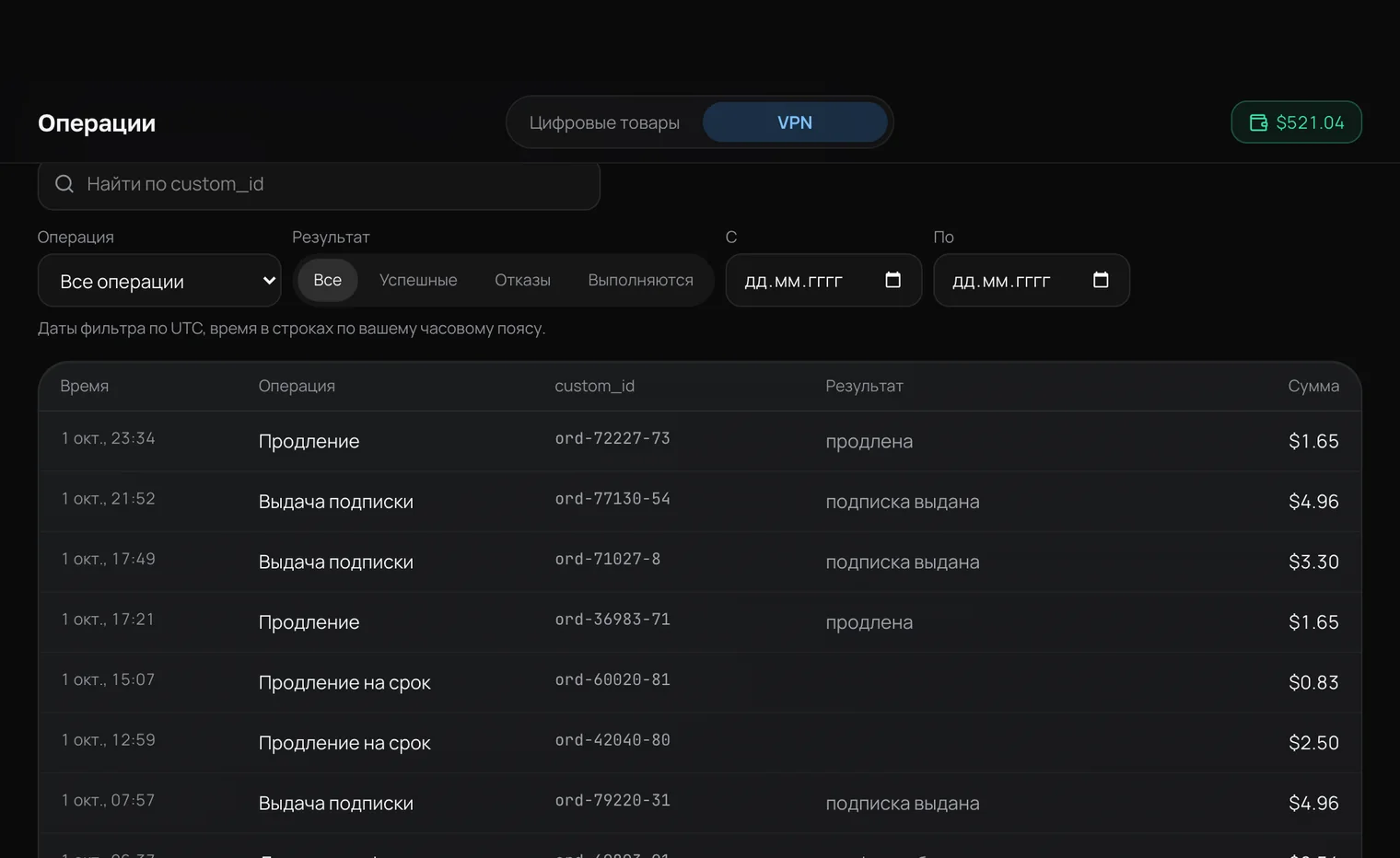Click the Операция column header in the table

(297, 386)
